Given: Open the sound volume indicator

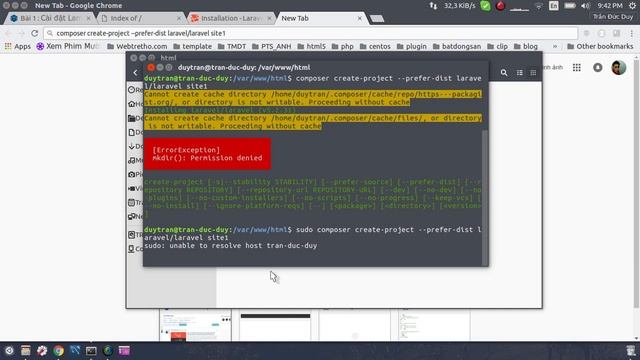Looking at the screenshot, I should (x=585, y=6).
